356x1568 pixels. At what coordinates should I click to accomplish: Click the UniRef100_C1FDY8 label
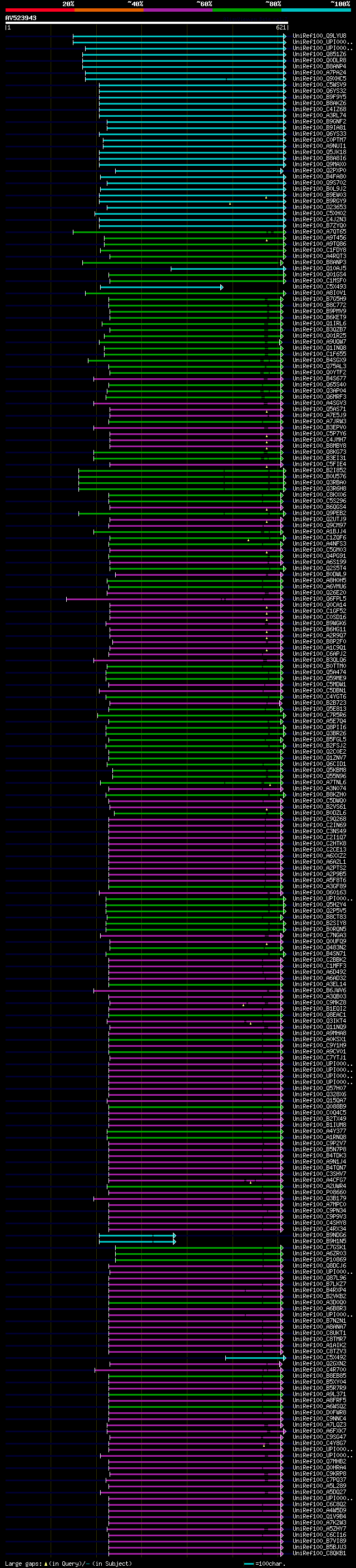pos(319,250)
